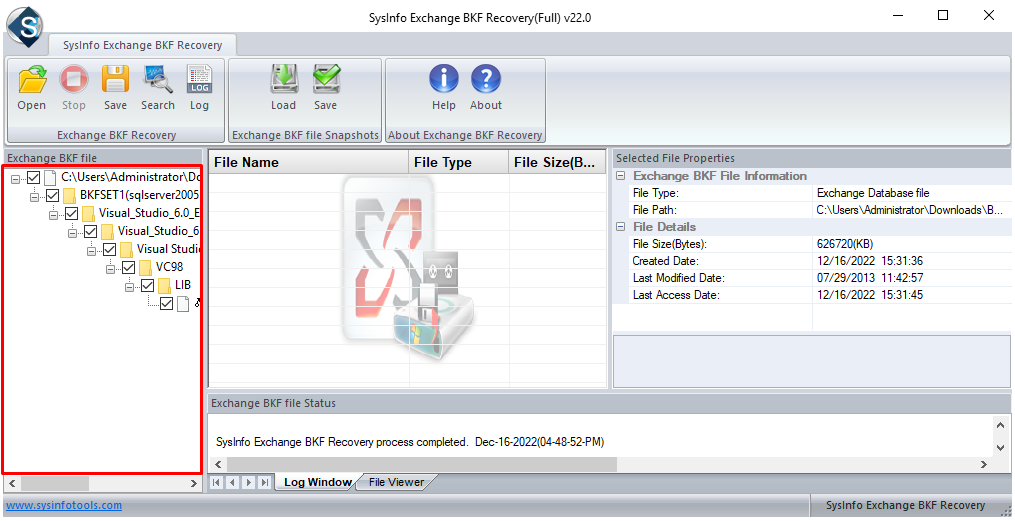Screen dimensions: 1015x521
Task: Click the SysInfo application logo
Action: click(25, 26)
